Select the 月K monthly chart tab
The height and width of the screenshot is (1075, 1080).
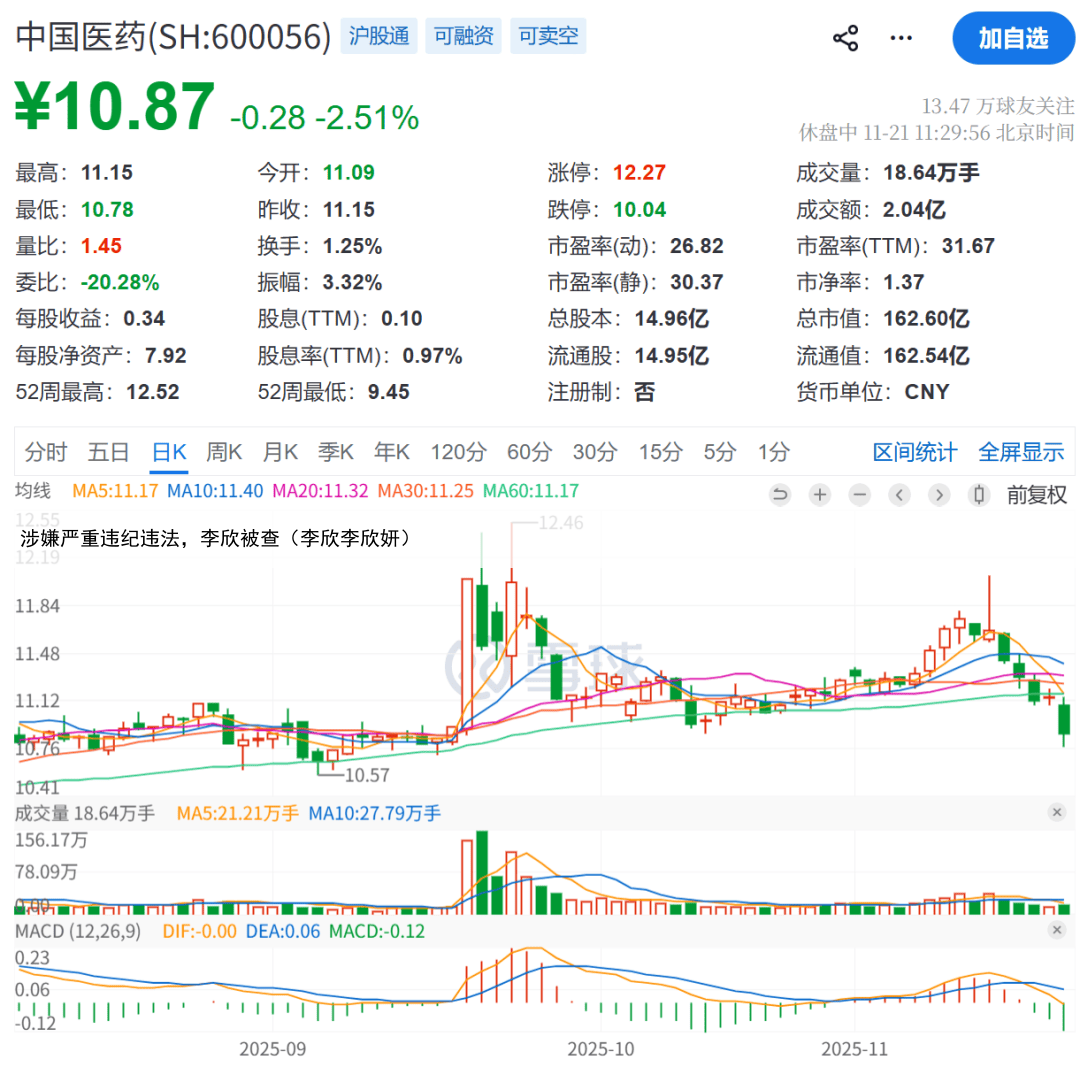[x=280, y=452]
